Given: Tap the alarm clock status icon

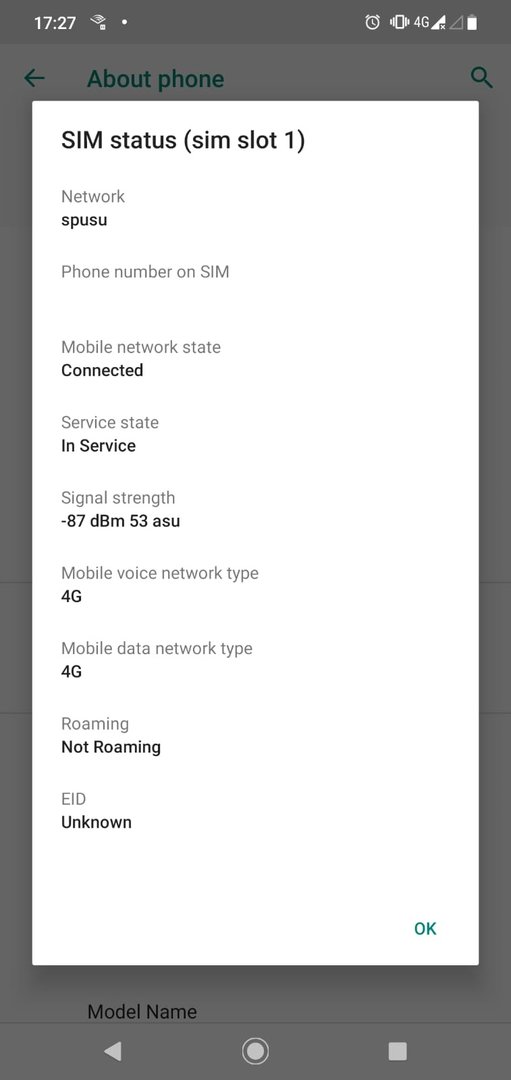Looking at the screenshot, I should click(x=372, y=23).
